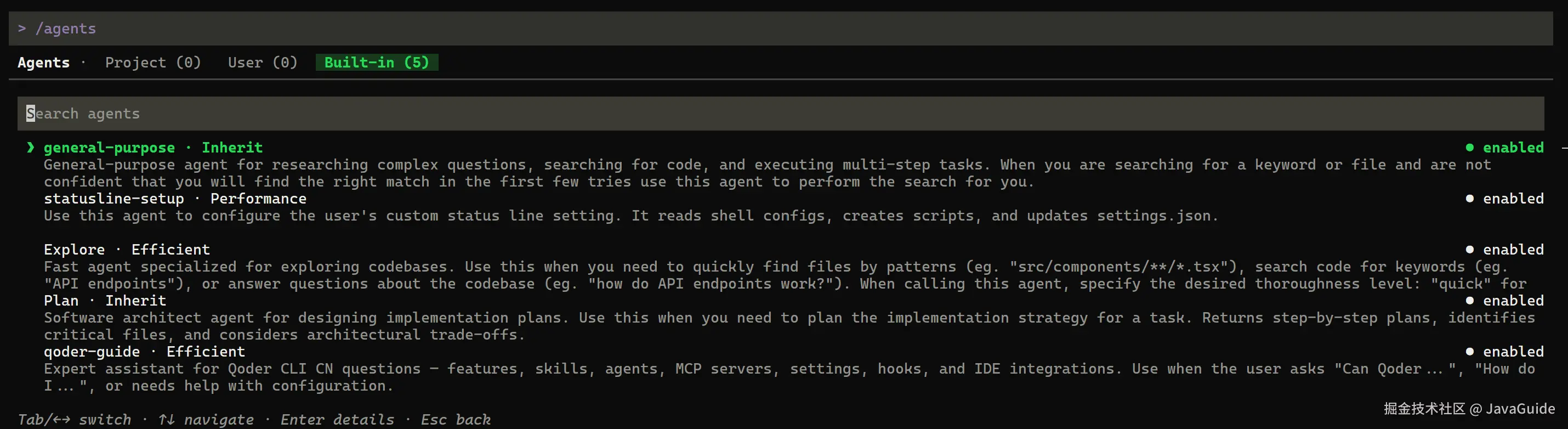Switch to the Project (0) tab
1568x429 pixels.
click(153, 62)
